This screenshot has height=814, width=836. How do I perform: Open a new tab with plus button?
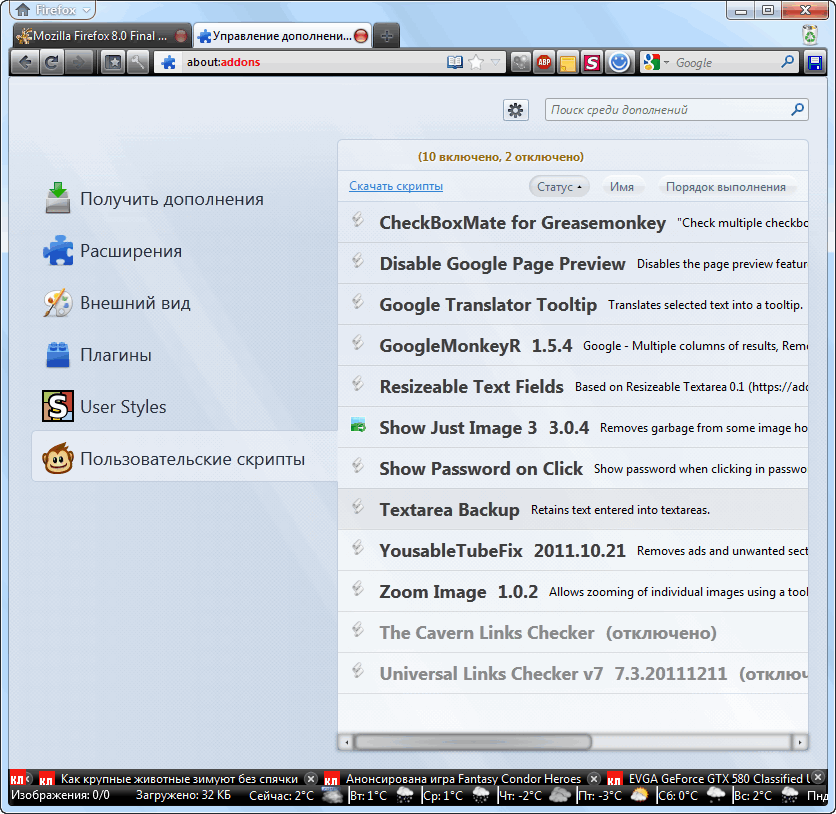tap(386, 36)
